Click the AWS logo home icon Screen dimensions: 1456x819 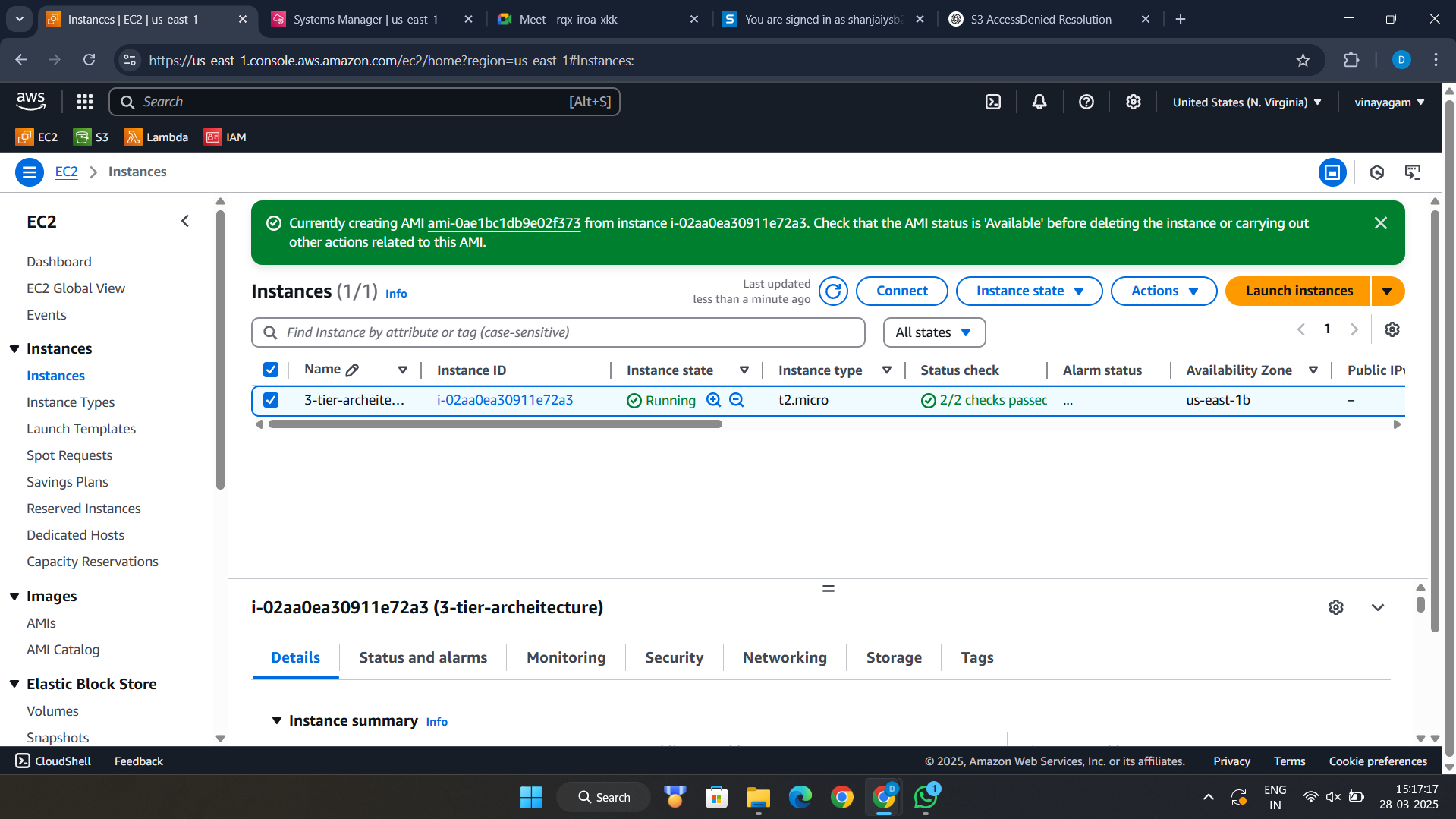[x=31, y=102]
